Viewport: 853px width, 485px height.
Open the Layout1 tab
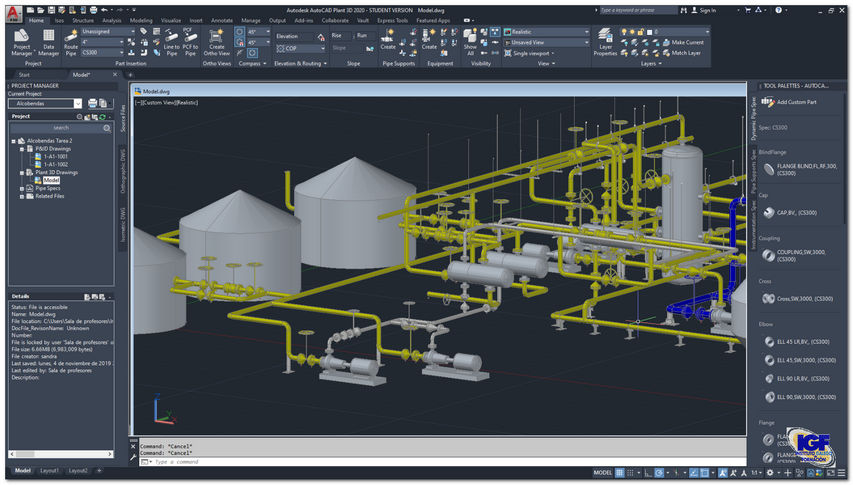pos(50,471)
